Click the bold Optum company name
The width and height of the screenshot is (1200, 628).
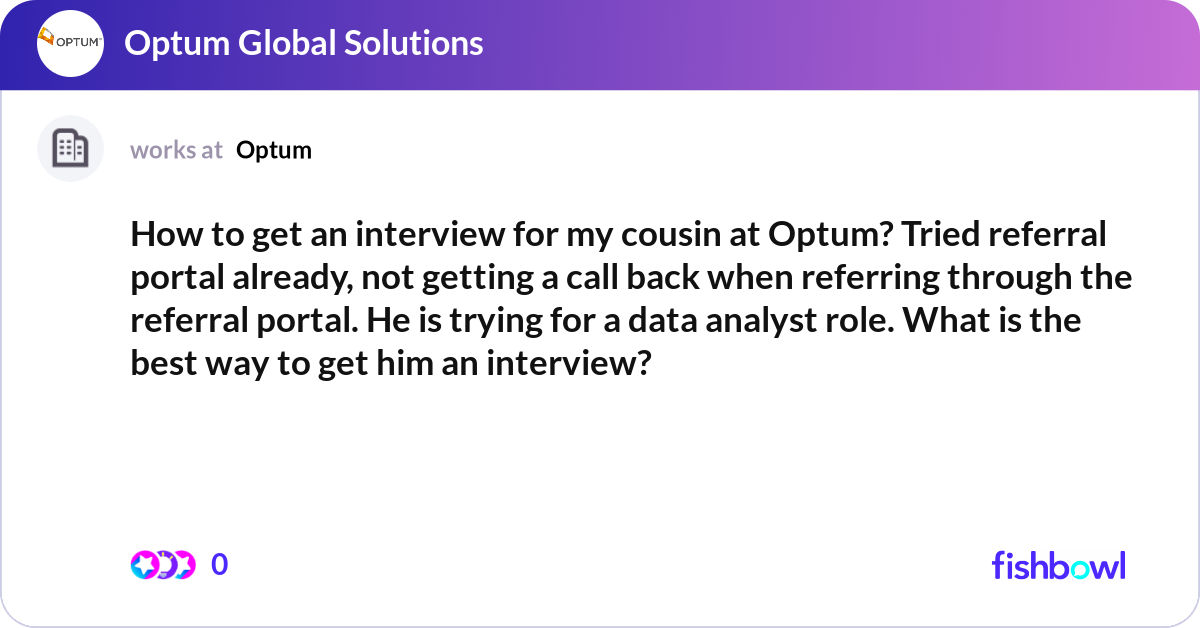coord(273,150)
